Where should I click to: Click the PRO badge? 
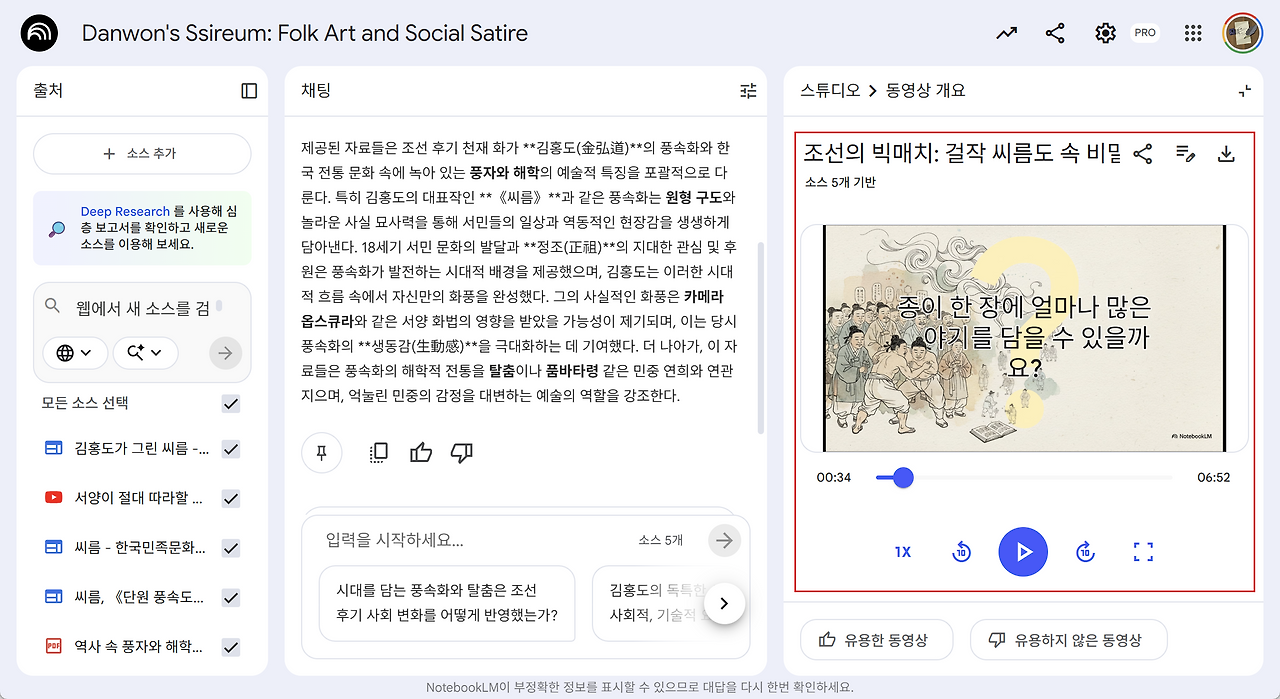coord(1145,33)
